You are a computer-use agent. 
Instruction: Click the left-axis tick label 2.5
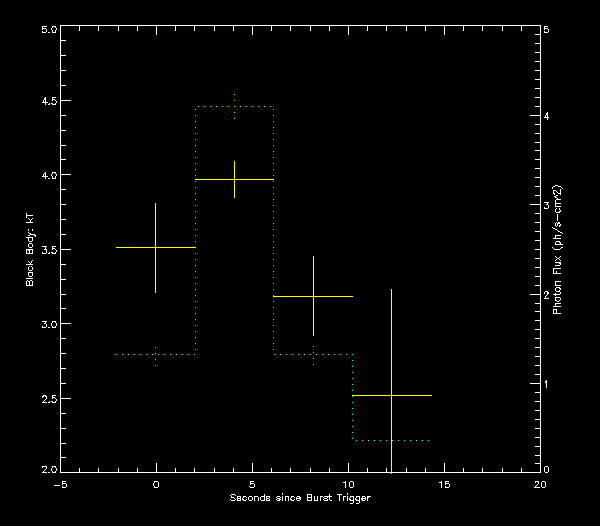pyautogui.click(x=46, y=399)
